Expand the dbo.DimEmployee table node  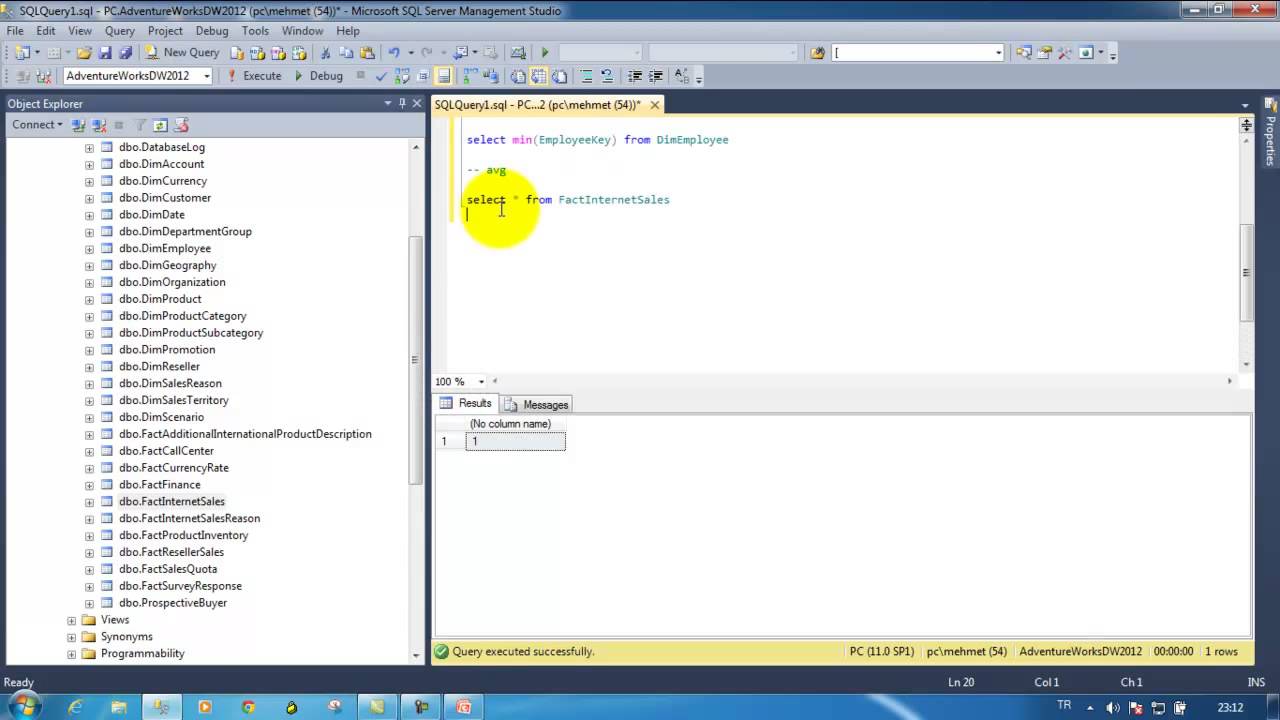(89, 248)
